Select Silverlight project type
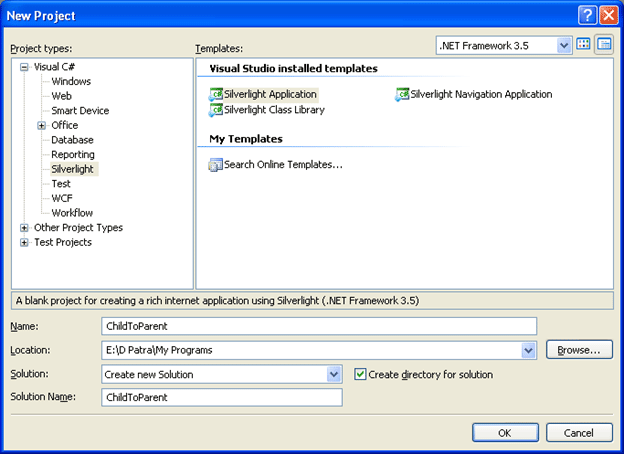 (x=72, y=169)
